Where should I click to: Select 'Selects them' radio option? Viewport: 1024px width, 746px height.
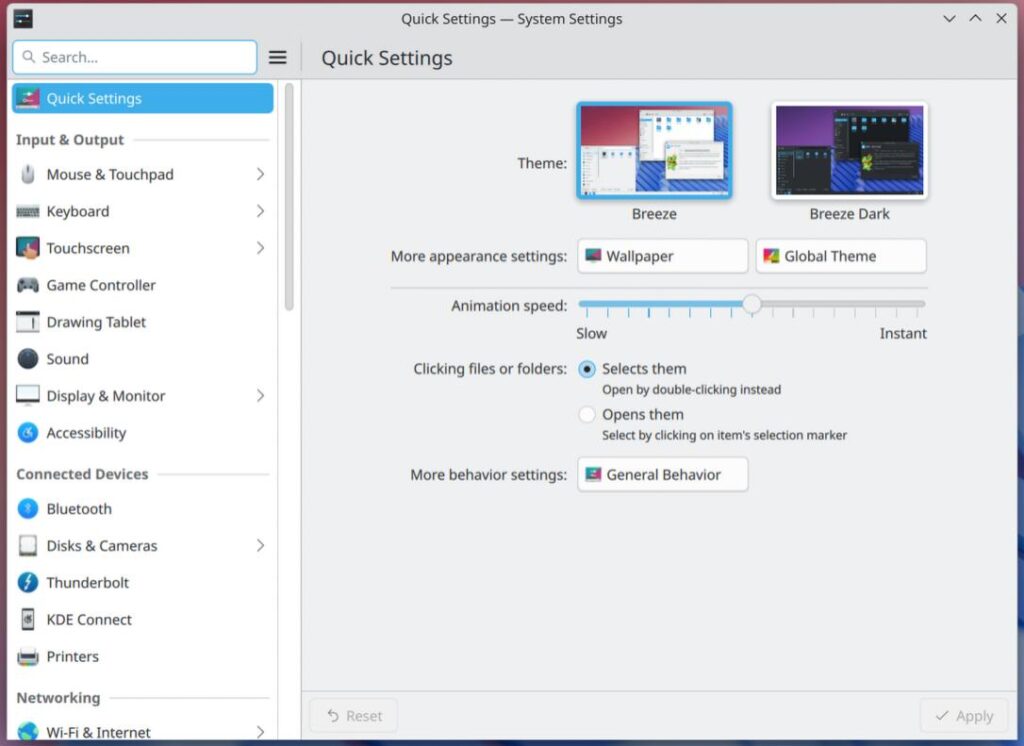tap(586, 369)
